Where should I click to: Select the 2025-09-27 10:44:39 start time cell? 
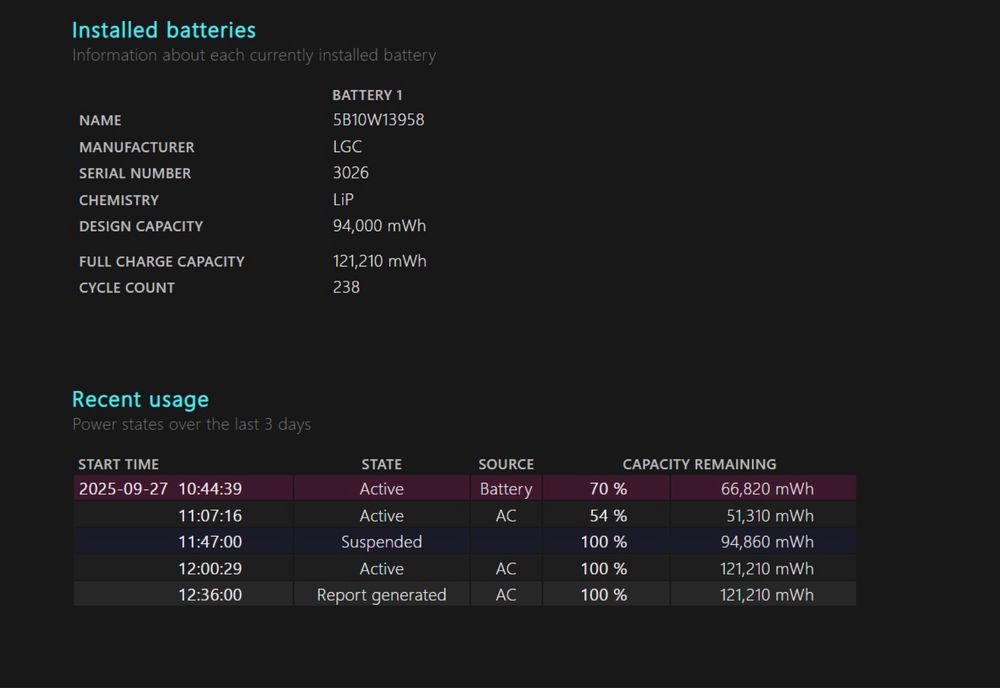coord(160,489)
